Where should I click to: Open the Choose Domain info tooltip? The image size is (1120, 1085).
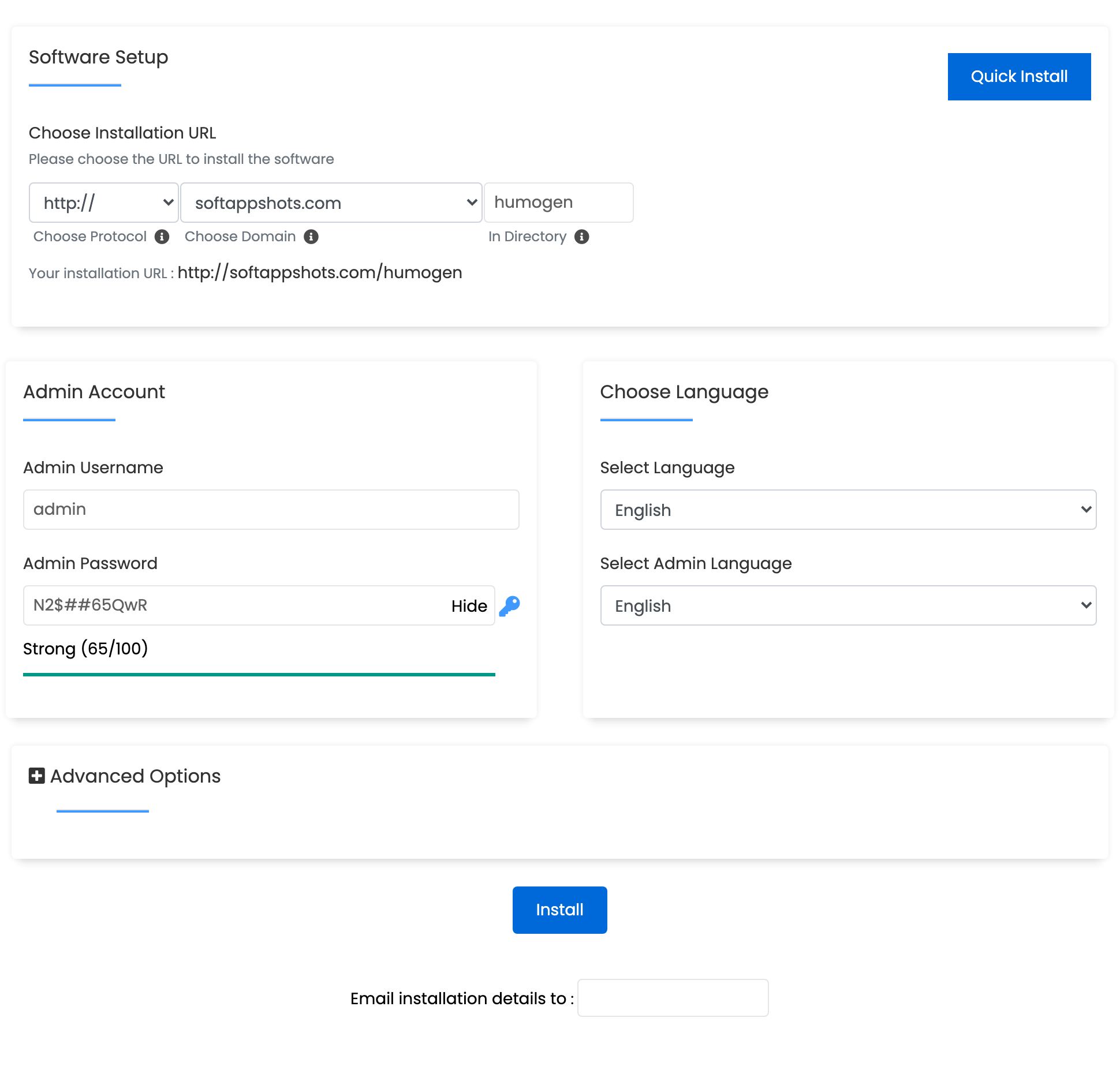(311, 237)
